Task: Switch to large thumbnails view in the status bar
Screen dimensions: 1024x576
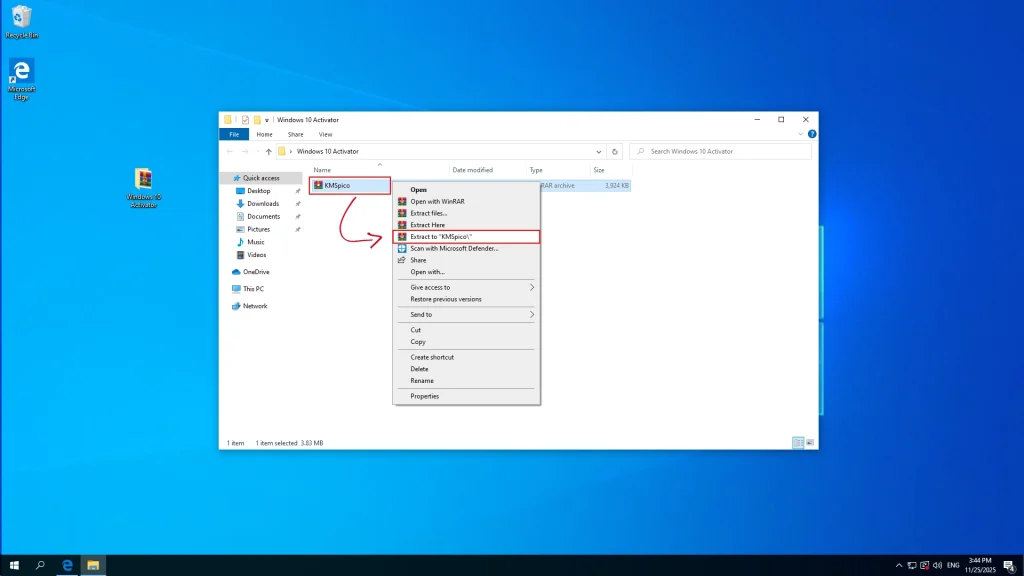Action: pos(810,441)
